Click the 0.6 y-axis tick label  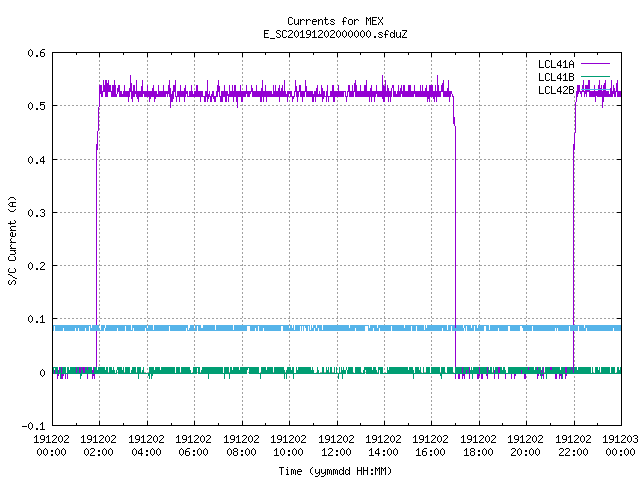[36, 53]
